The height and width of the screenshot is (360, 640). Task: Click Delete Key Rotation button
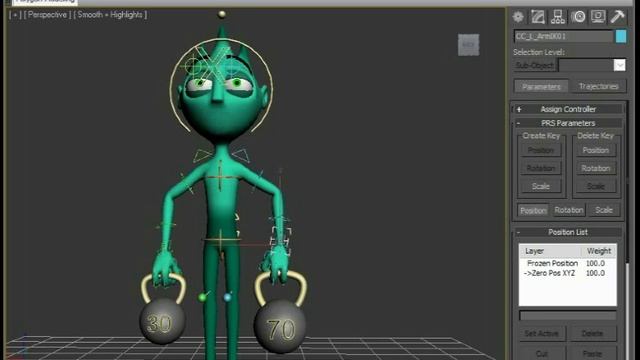(596, 168)
